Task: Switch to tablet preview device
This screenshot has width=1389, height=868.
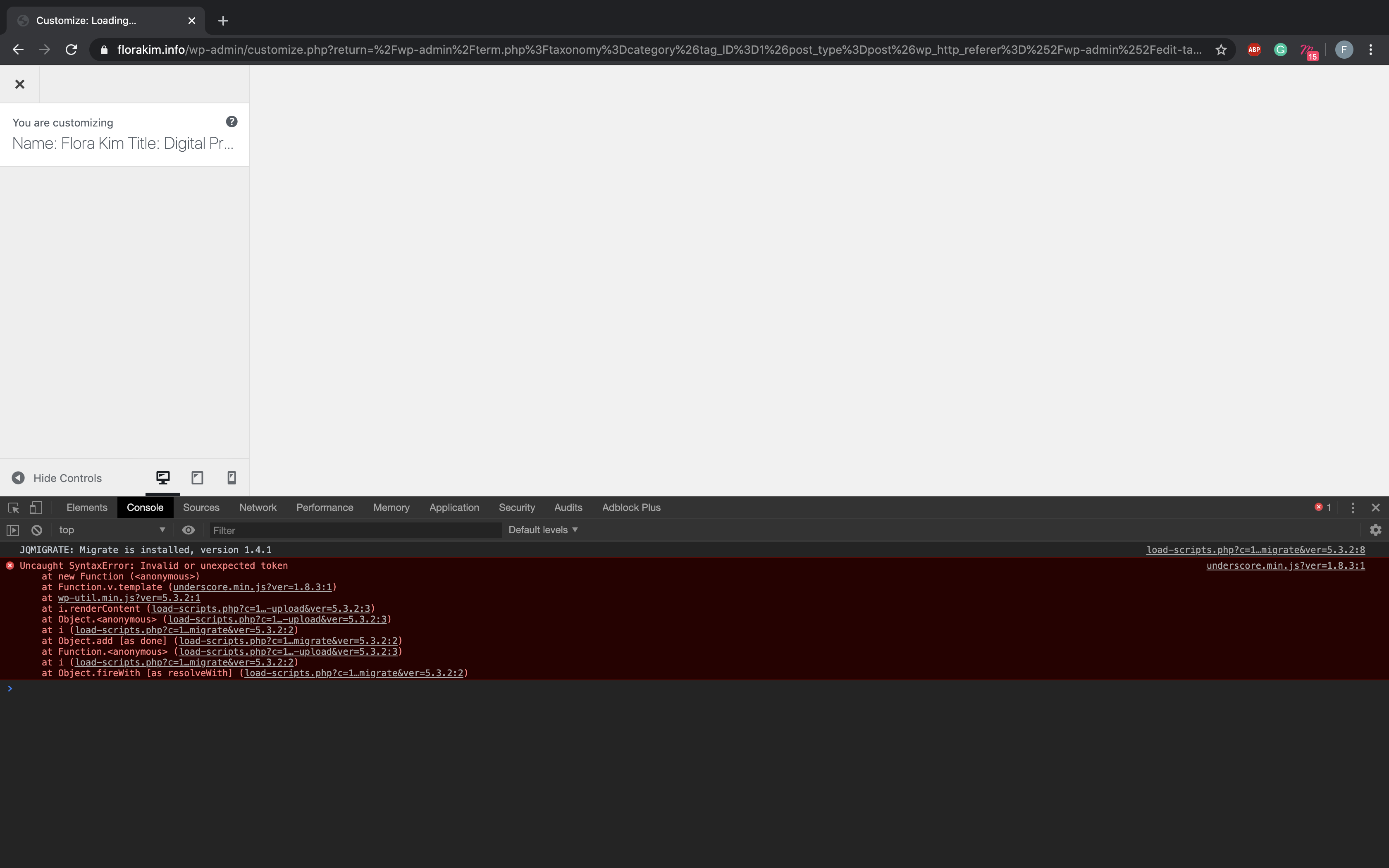Action: click(197, 478)
